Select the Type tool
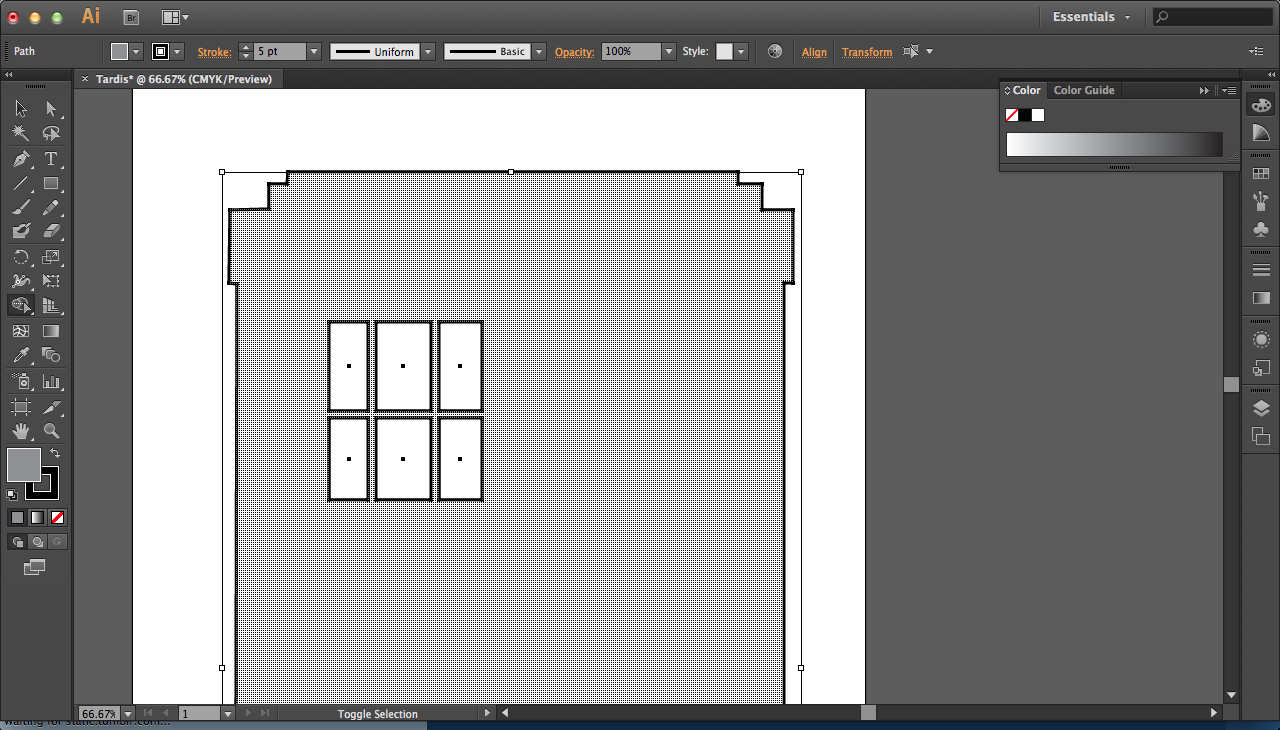Image resolution: width=1280 pixels, height=730 pixels. pyautogui.click(x=51, y=159)
